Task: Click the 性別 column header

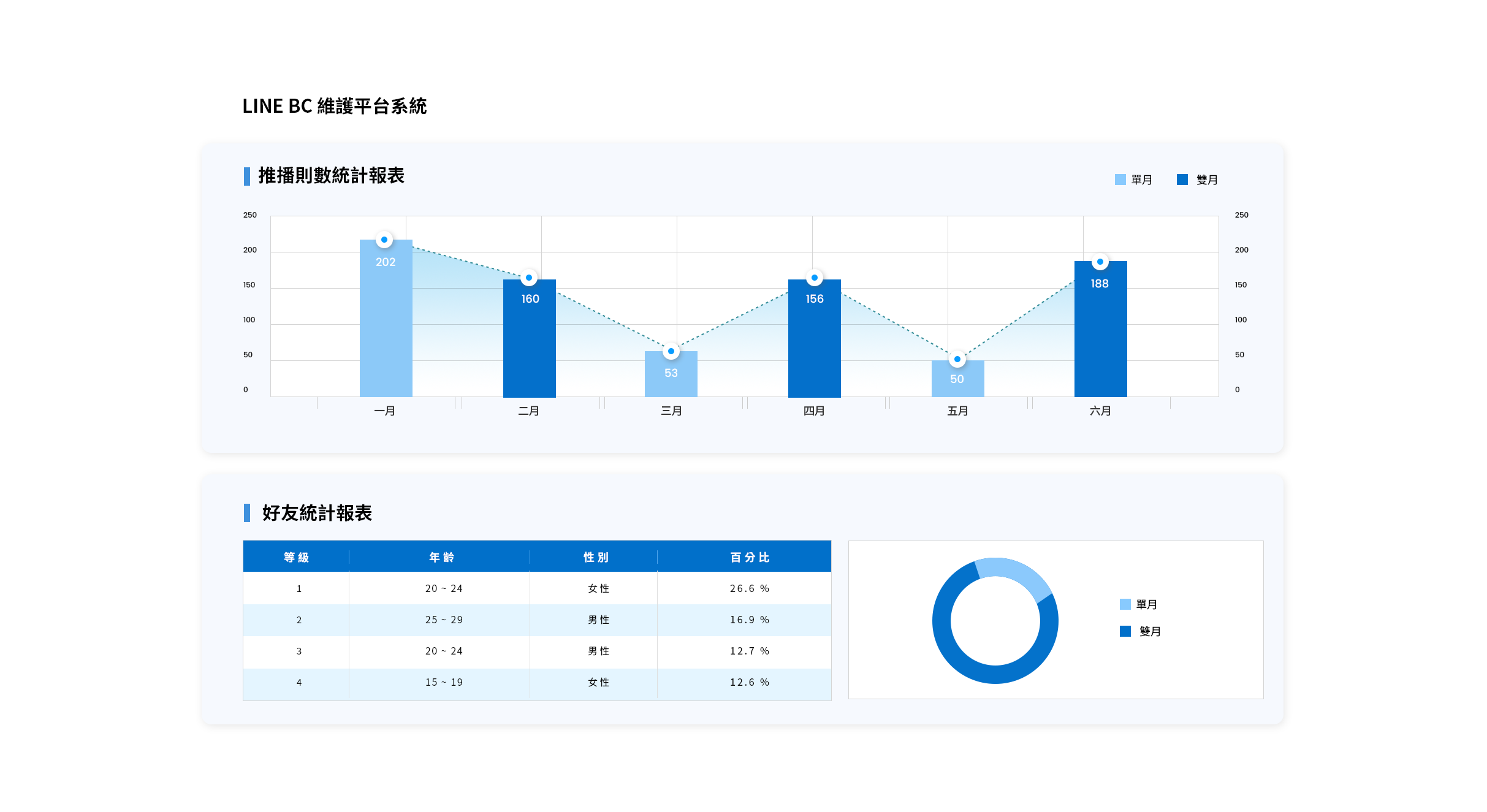Action: [x=596, y=557]
